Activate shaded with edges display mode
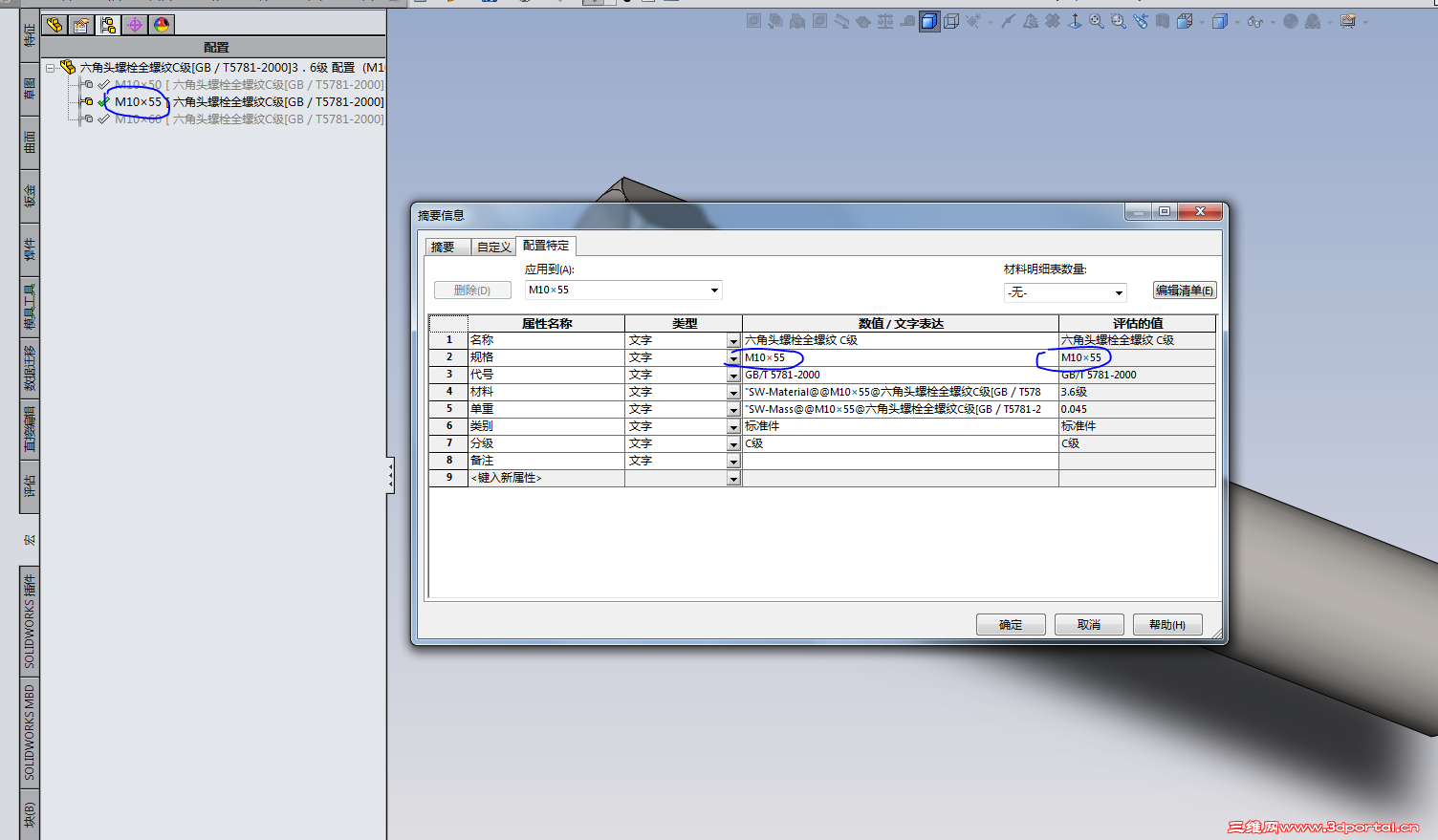Screen dimensions: 1438x840 click(928, 21)
